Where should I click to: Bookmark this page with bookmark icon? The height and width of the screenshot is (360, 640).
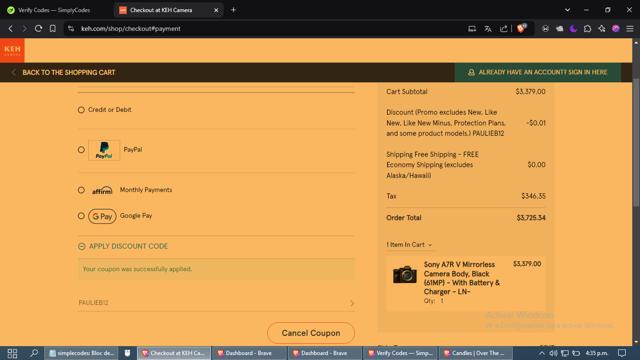click(x=53, y=29)
